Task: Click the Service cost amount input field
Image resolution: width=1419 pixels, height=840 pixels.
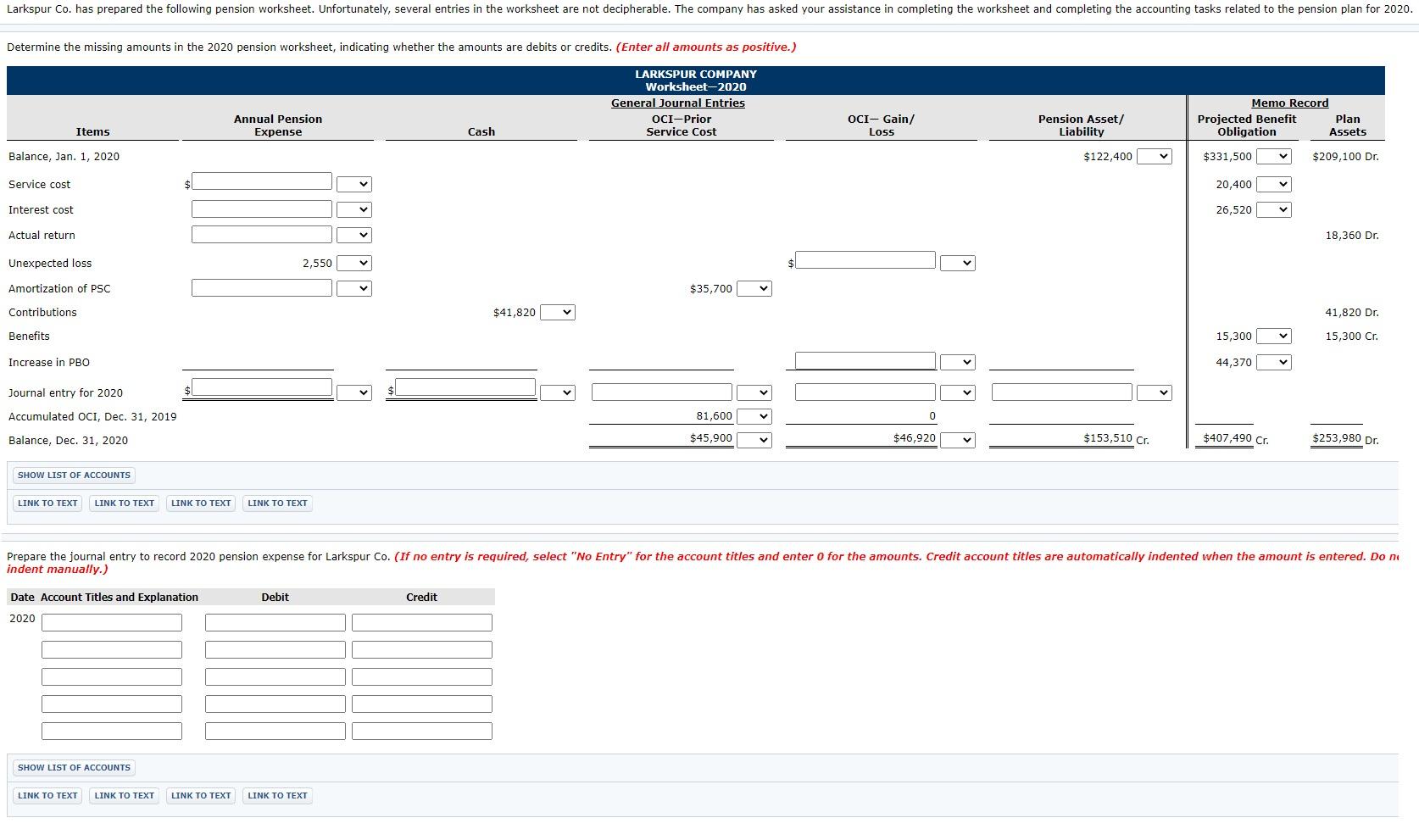Action: tap(261, 181)
